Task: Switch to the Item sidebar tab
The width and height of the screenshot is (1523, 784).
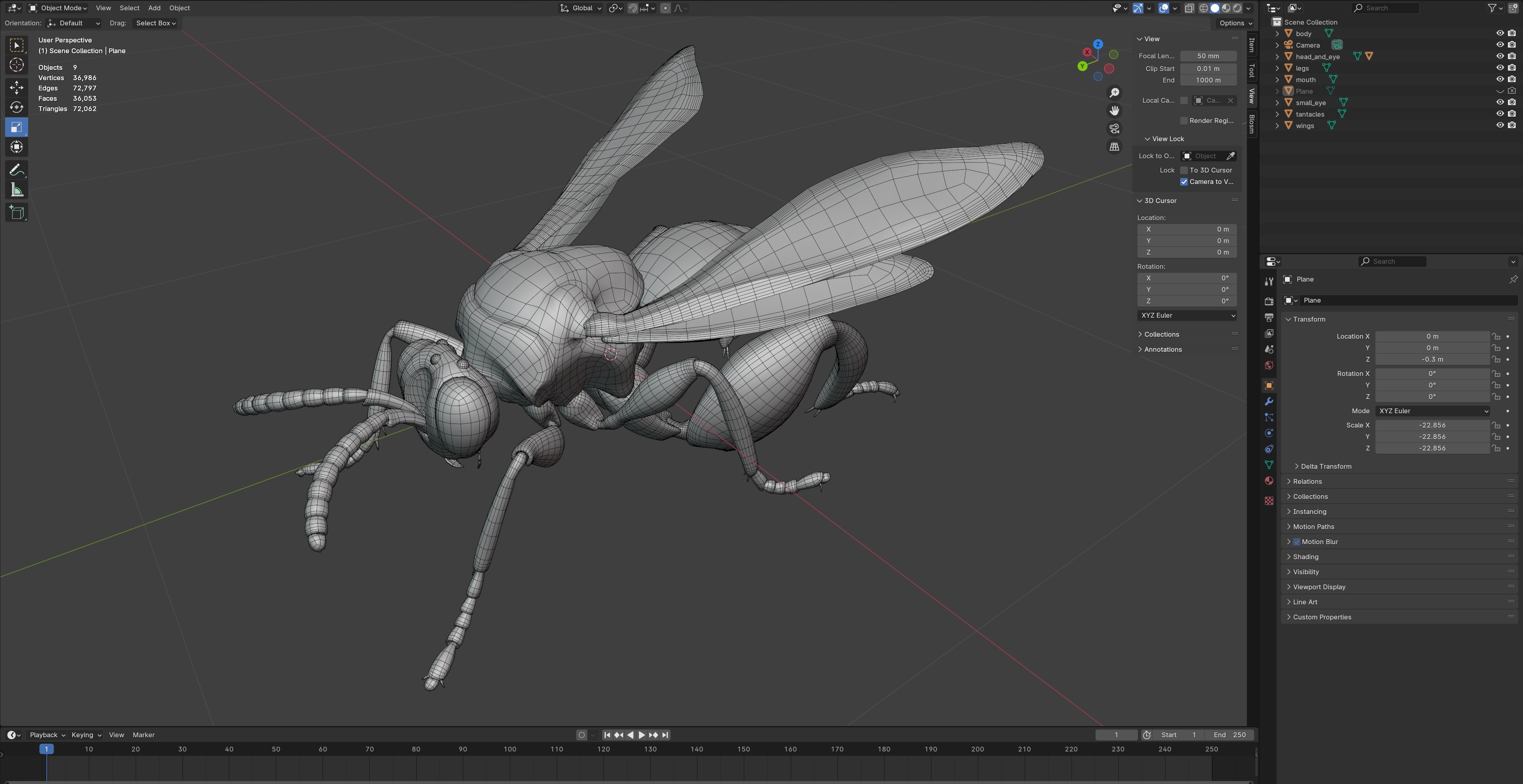Action: (1252, 45)
